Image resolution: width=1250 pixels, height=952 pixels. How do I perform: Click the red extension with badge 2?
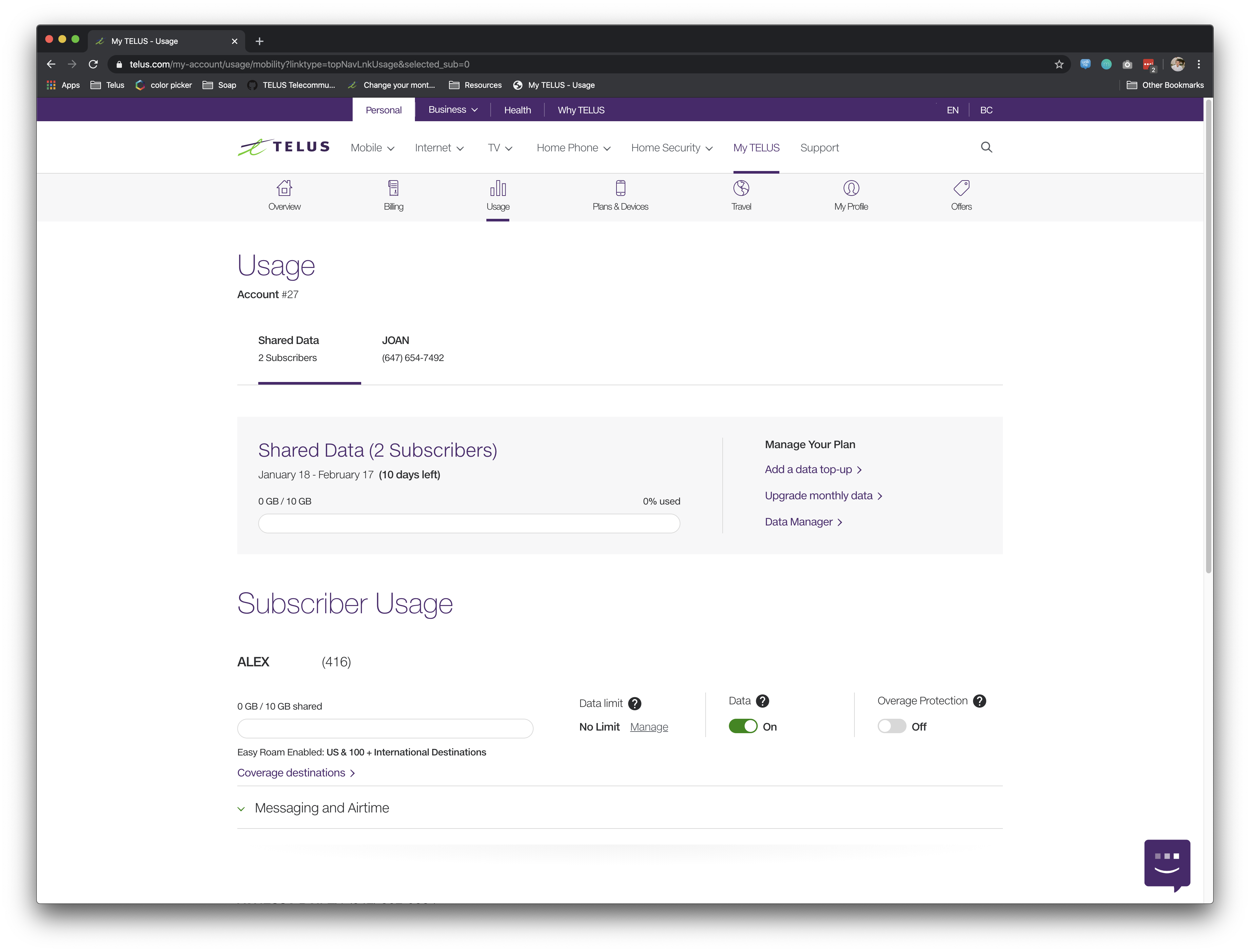[1148, 65]
